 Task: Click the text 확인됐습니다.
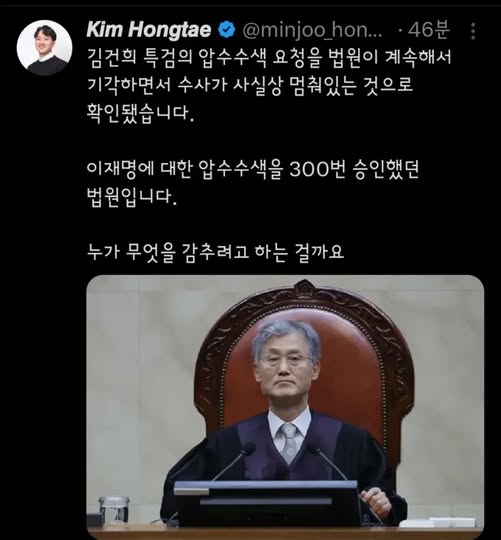(141, 113)
